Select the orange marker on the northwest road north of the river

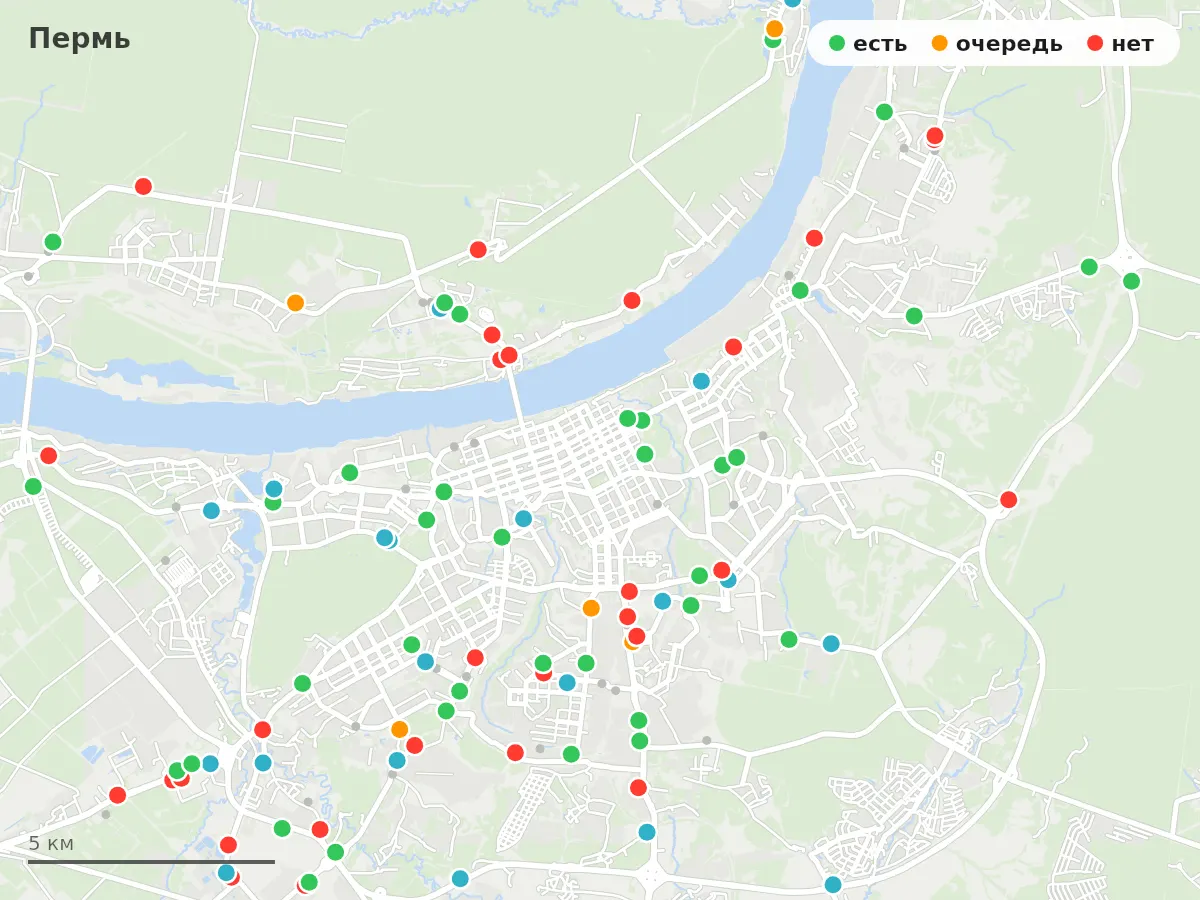[x=295, y=302]
